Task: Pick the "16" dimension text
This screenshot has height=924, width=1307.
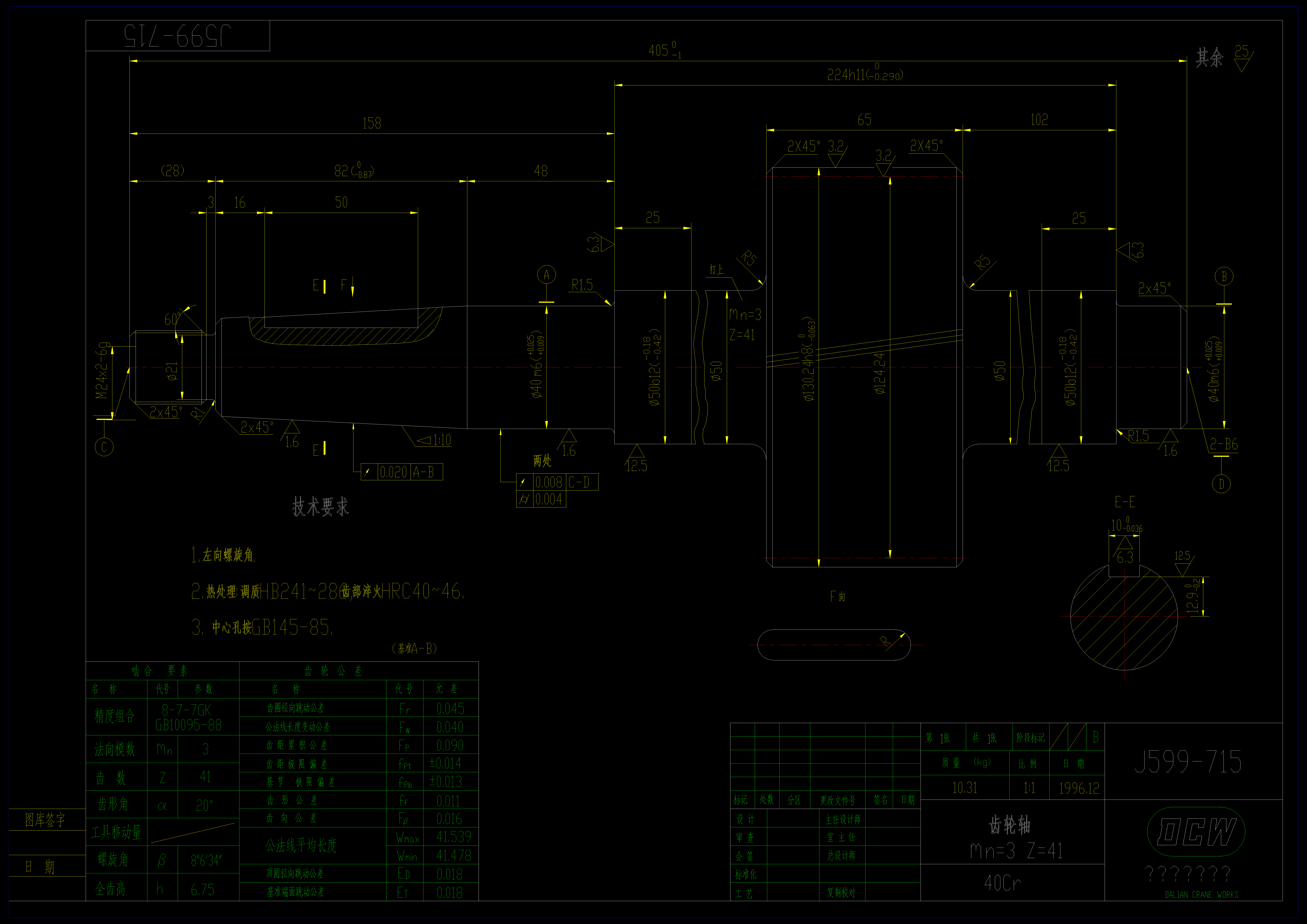Action: (240, 203)
